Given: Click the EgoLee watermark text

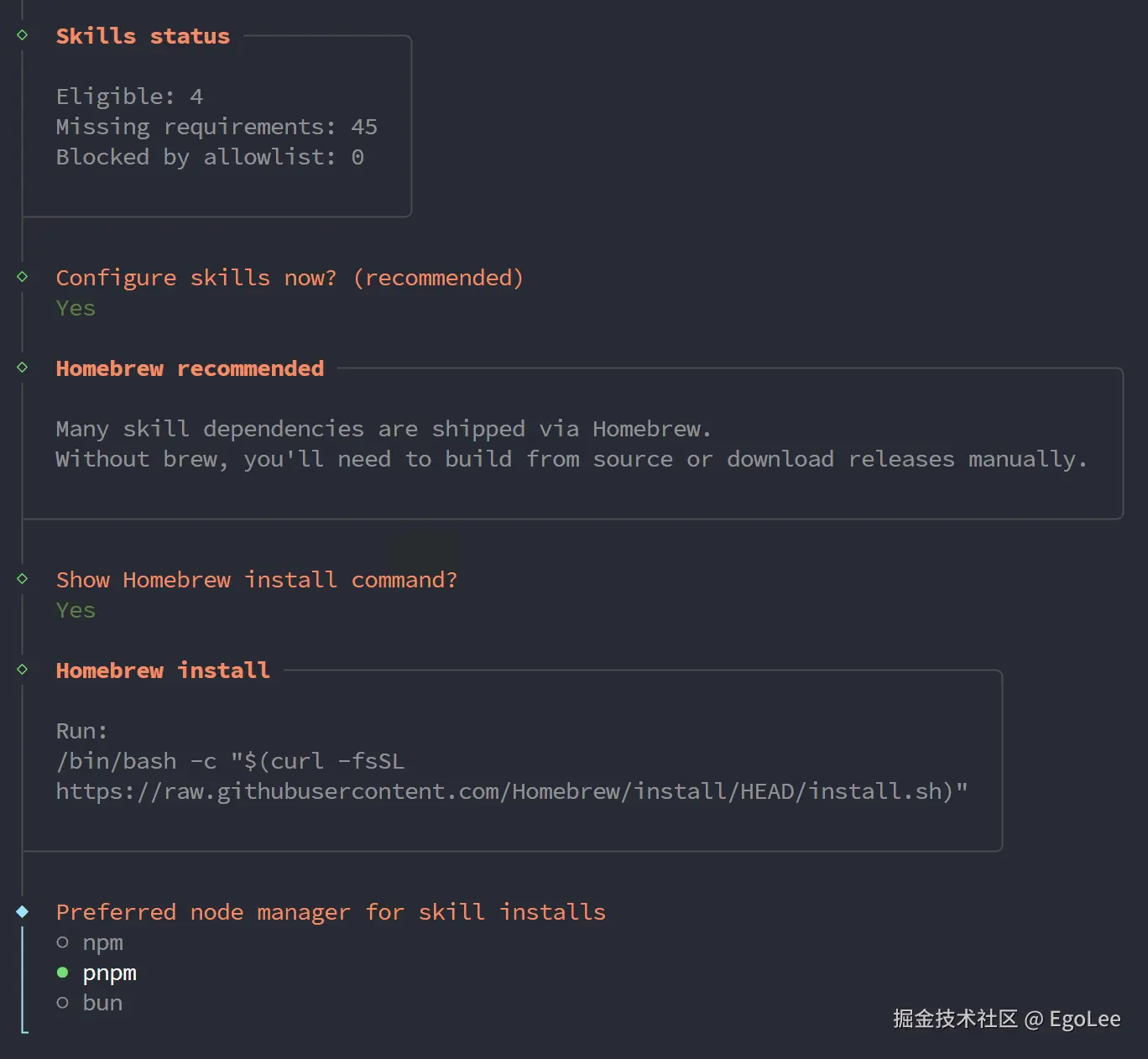Looking at the screenshot, I should 1084,1019.
